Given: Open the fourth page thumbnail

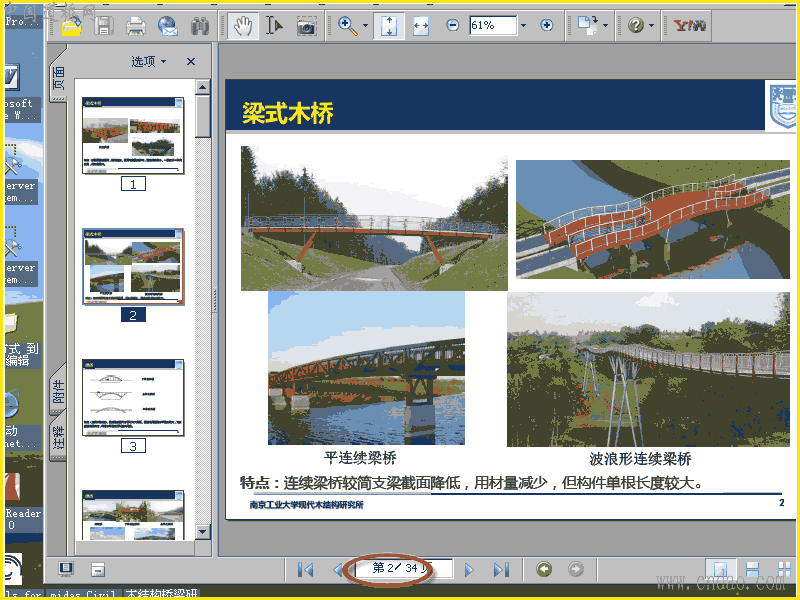Looking at the screenshot, I should [x=133, y=515].
